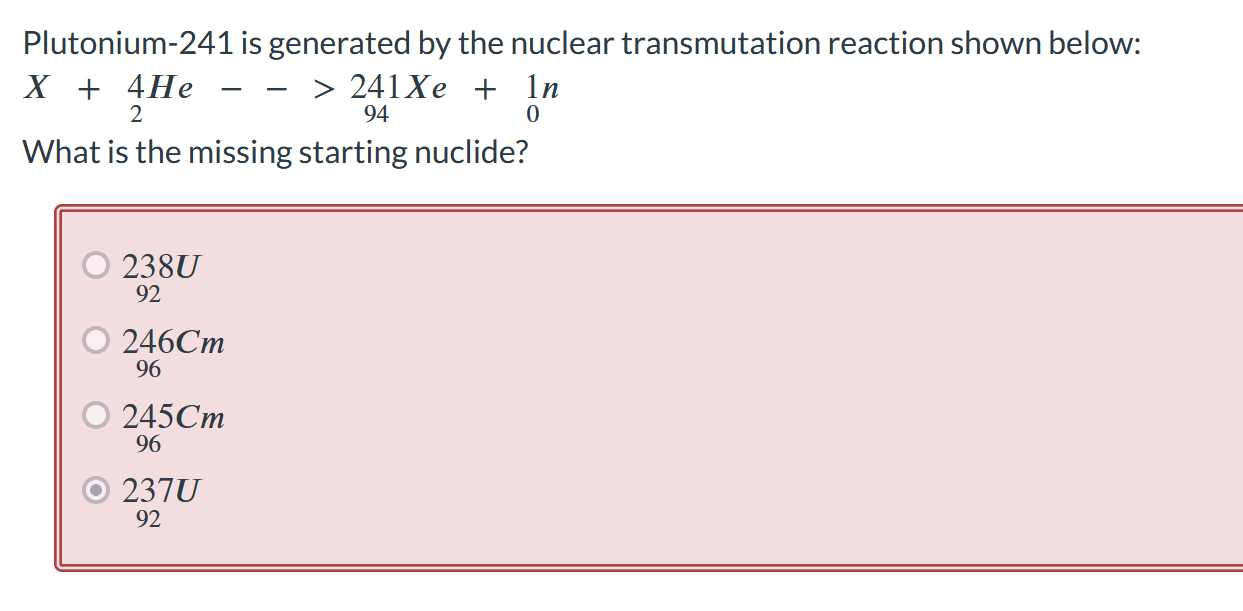Click the 4He term in the equation

coord(162,89)
